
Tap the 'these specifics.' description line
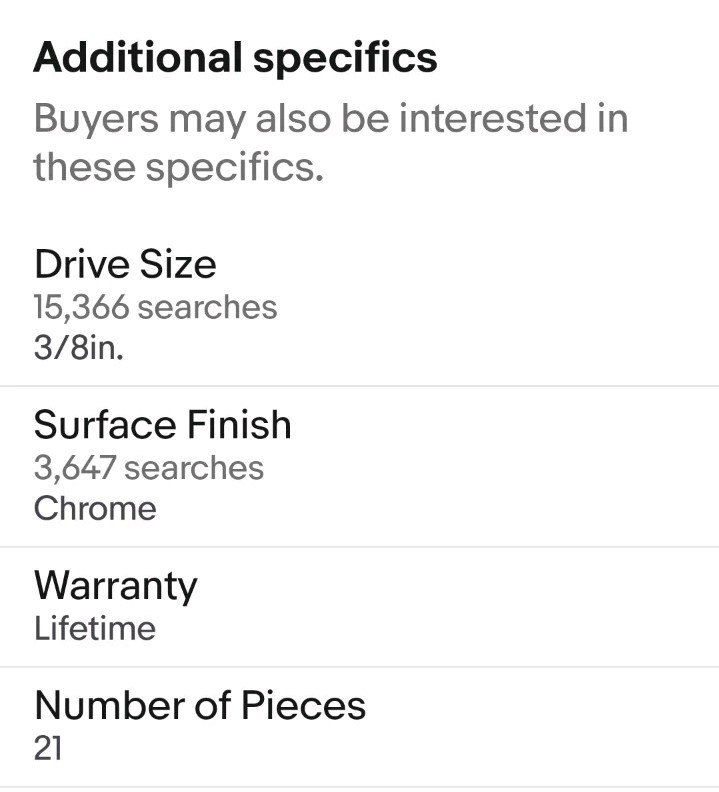tap(178, 168)
